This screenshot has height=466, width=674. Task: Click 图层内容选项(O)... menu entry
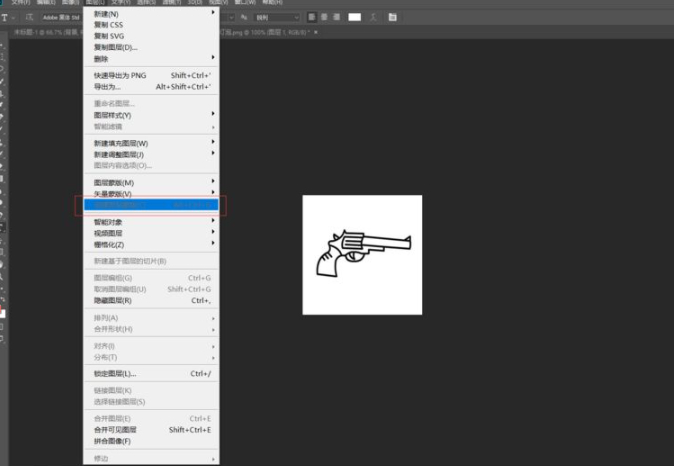151,166
